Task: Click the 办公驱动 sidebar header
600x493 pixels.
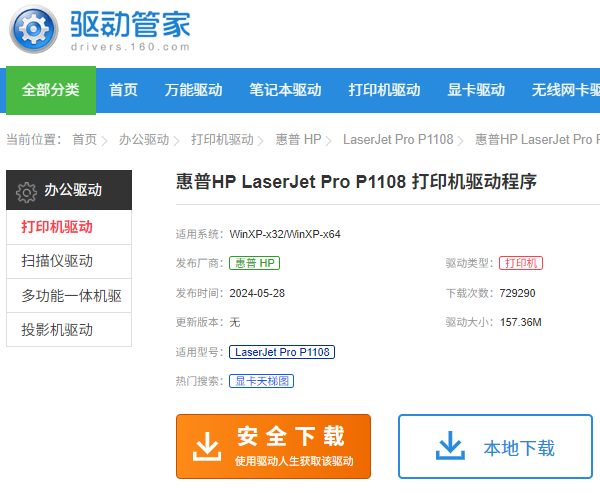Action: pos(69,190)
